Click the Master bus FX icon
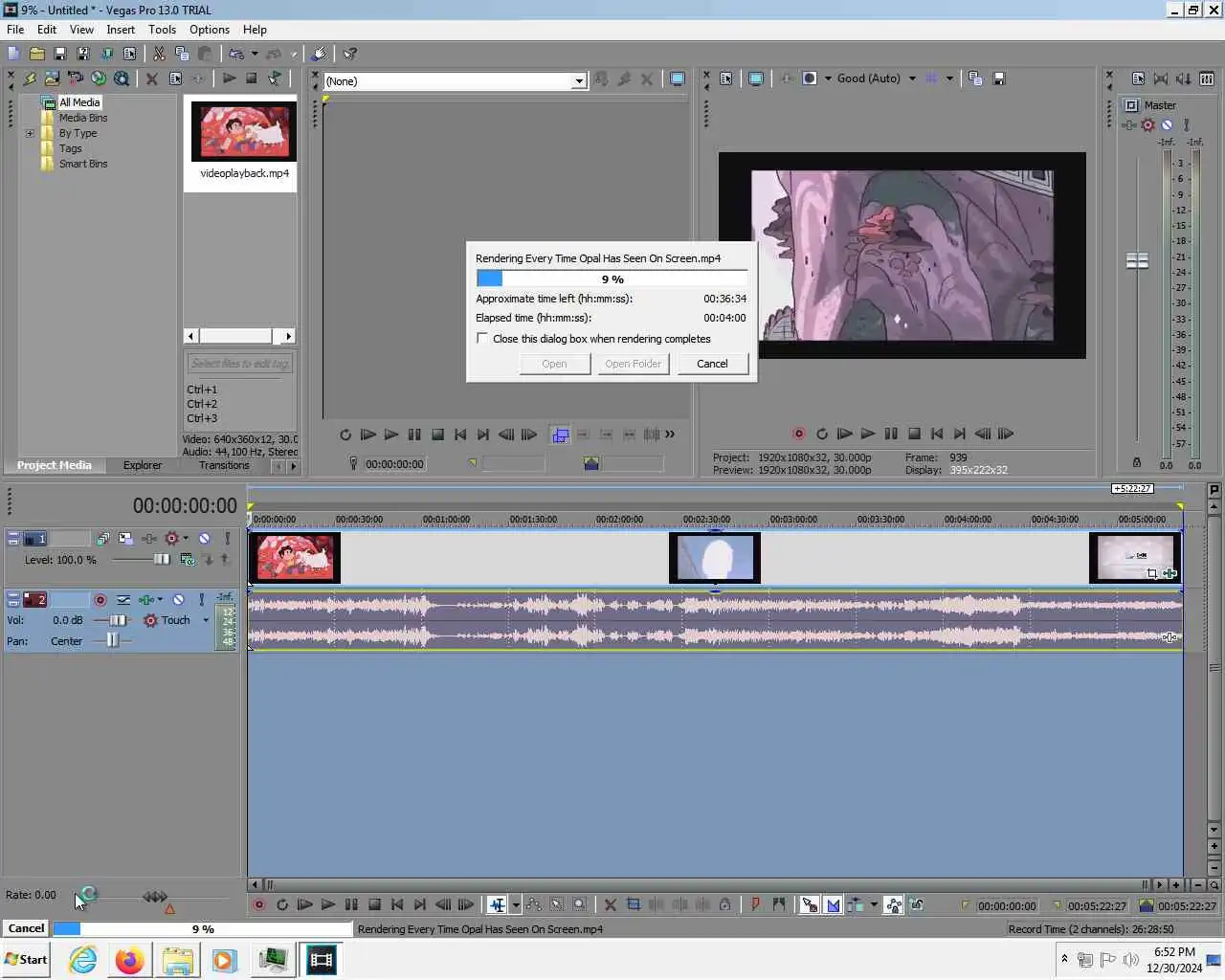The width and height of the screenshot is (1225, 980). click(x=1131, y=124)
